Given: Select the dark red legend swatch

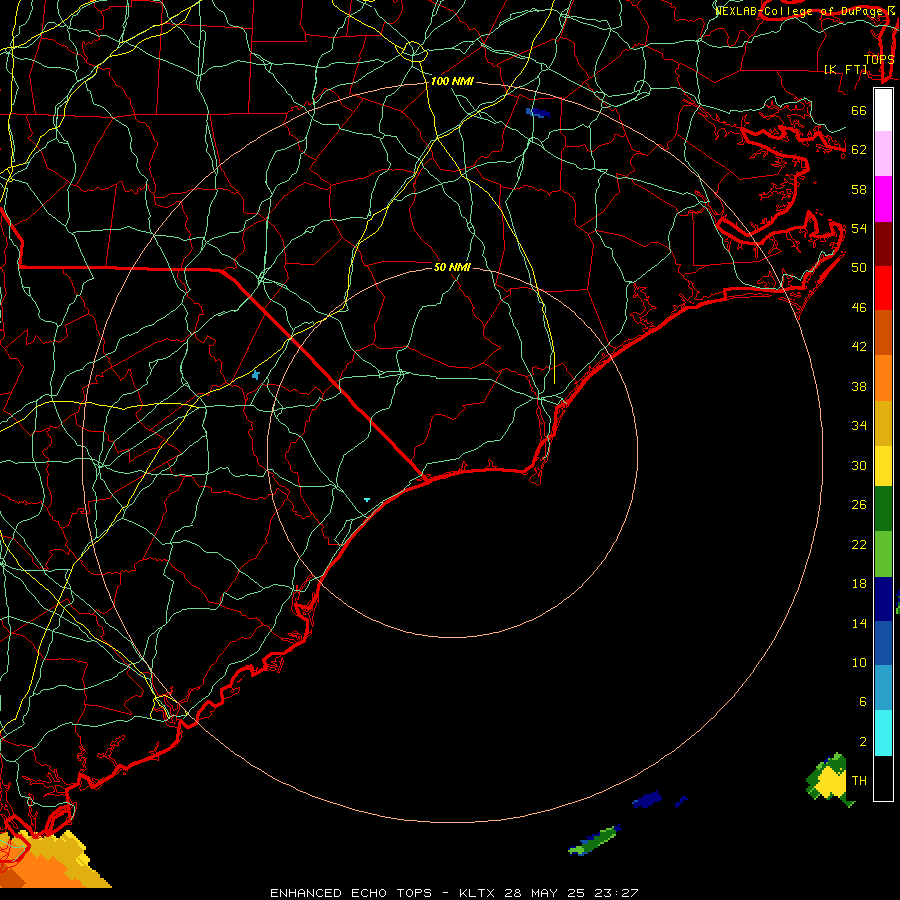Looking at the screenshot, I should [x=883, y=244].
